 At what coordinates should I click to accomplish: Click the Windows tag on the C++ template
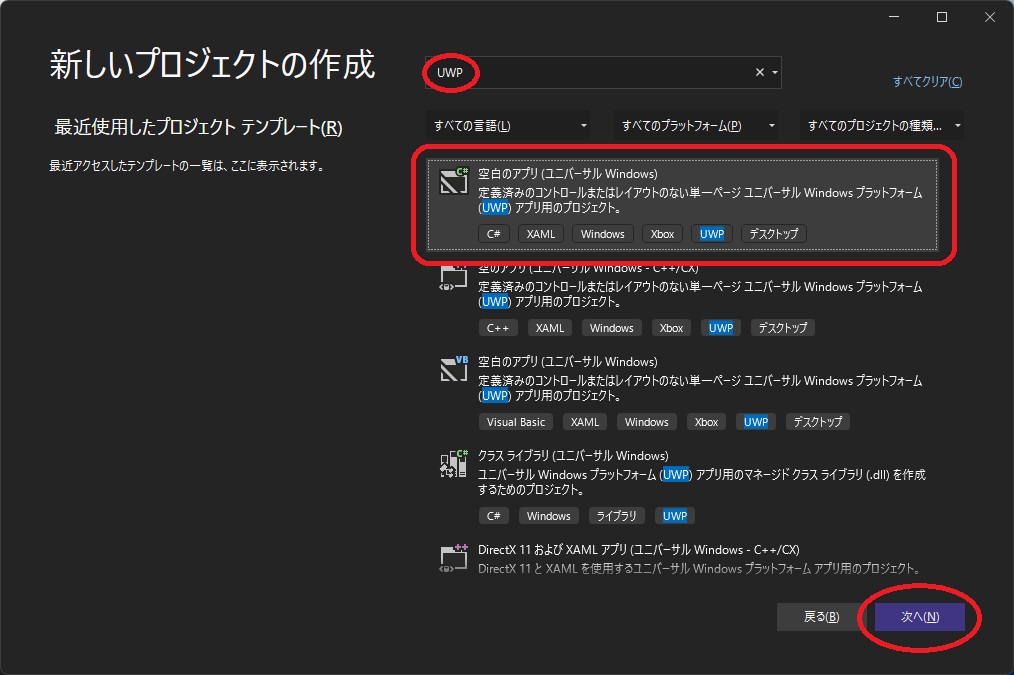pos(612,328)
